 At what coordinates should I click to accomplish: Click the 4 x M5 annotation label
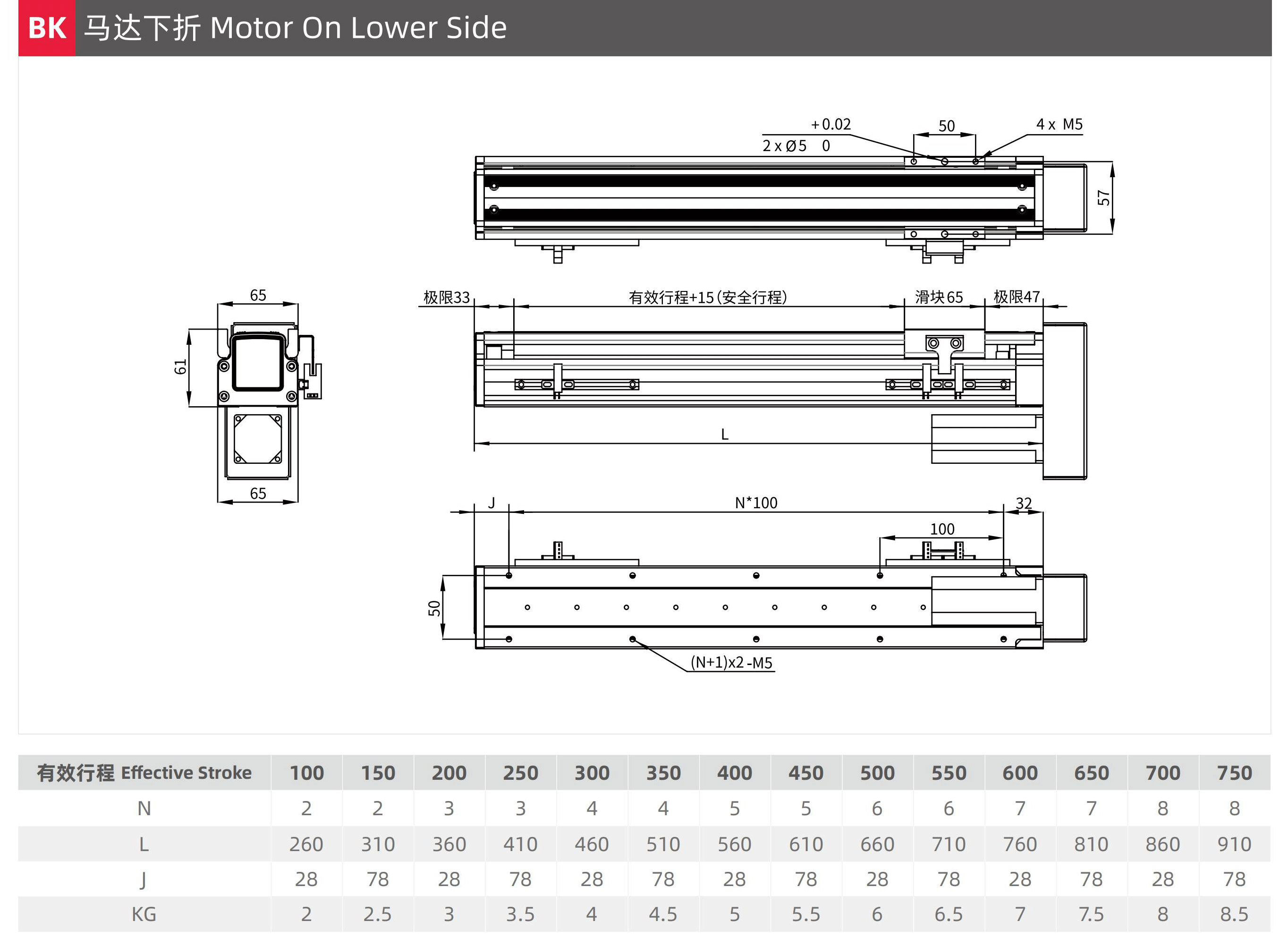point(1059,124)
